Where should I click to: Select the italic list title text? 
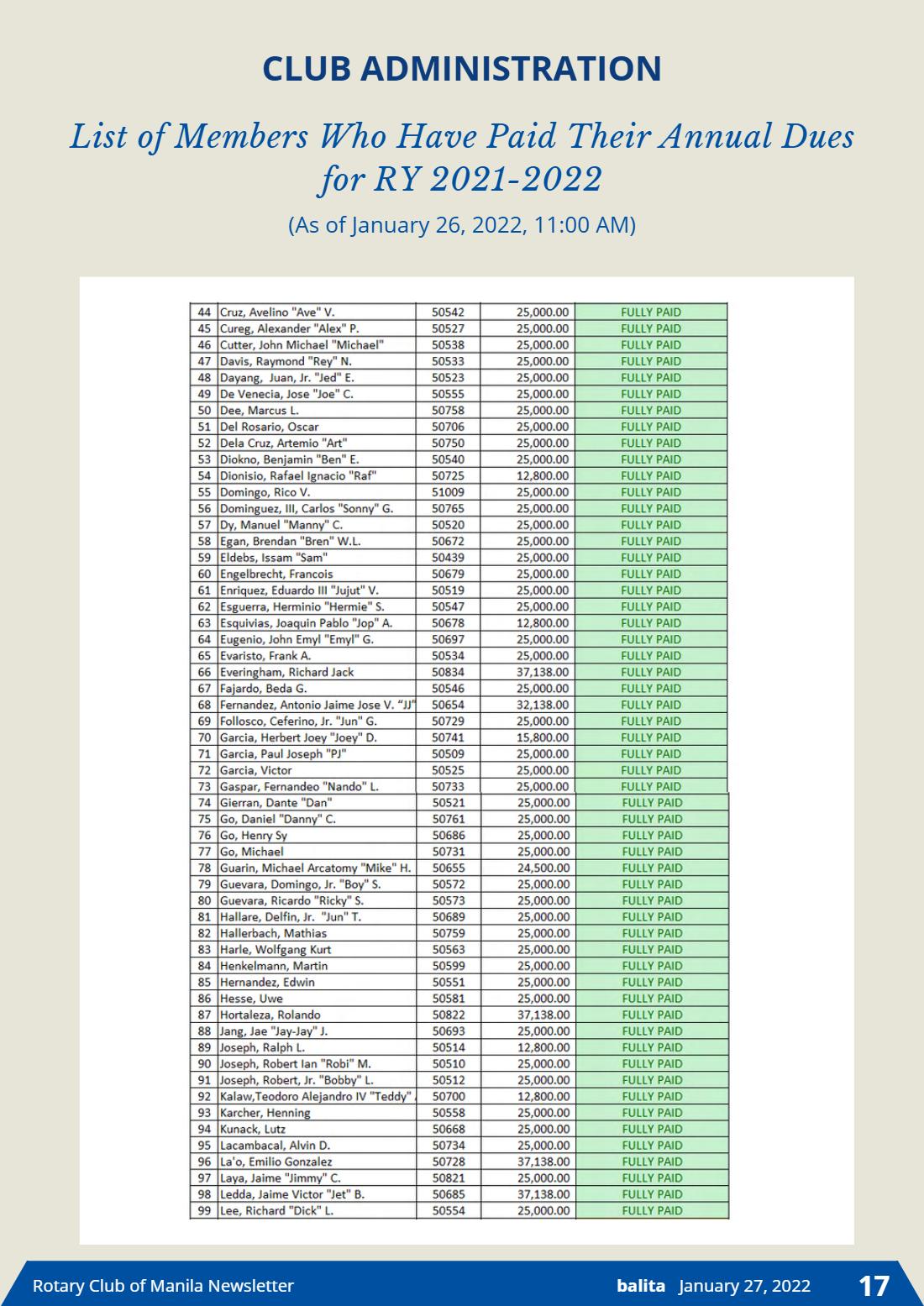point(462,157)
